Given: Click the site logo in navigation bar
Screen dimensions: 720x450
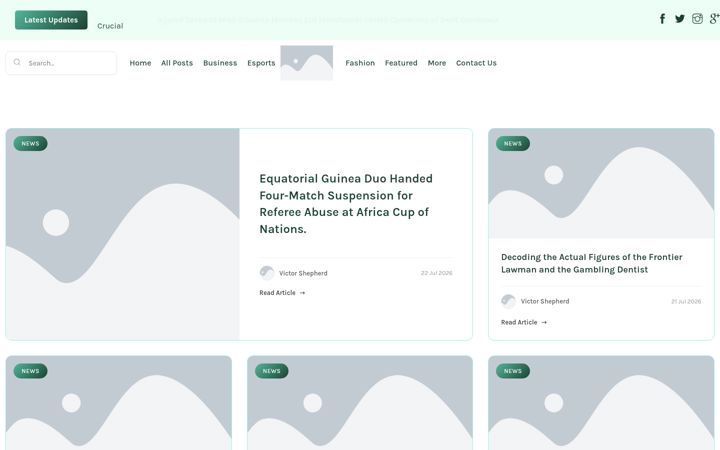Looking at the screenshot, I should pyautogui.click(x=307, y=63).
